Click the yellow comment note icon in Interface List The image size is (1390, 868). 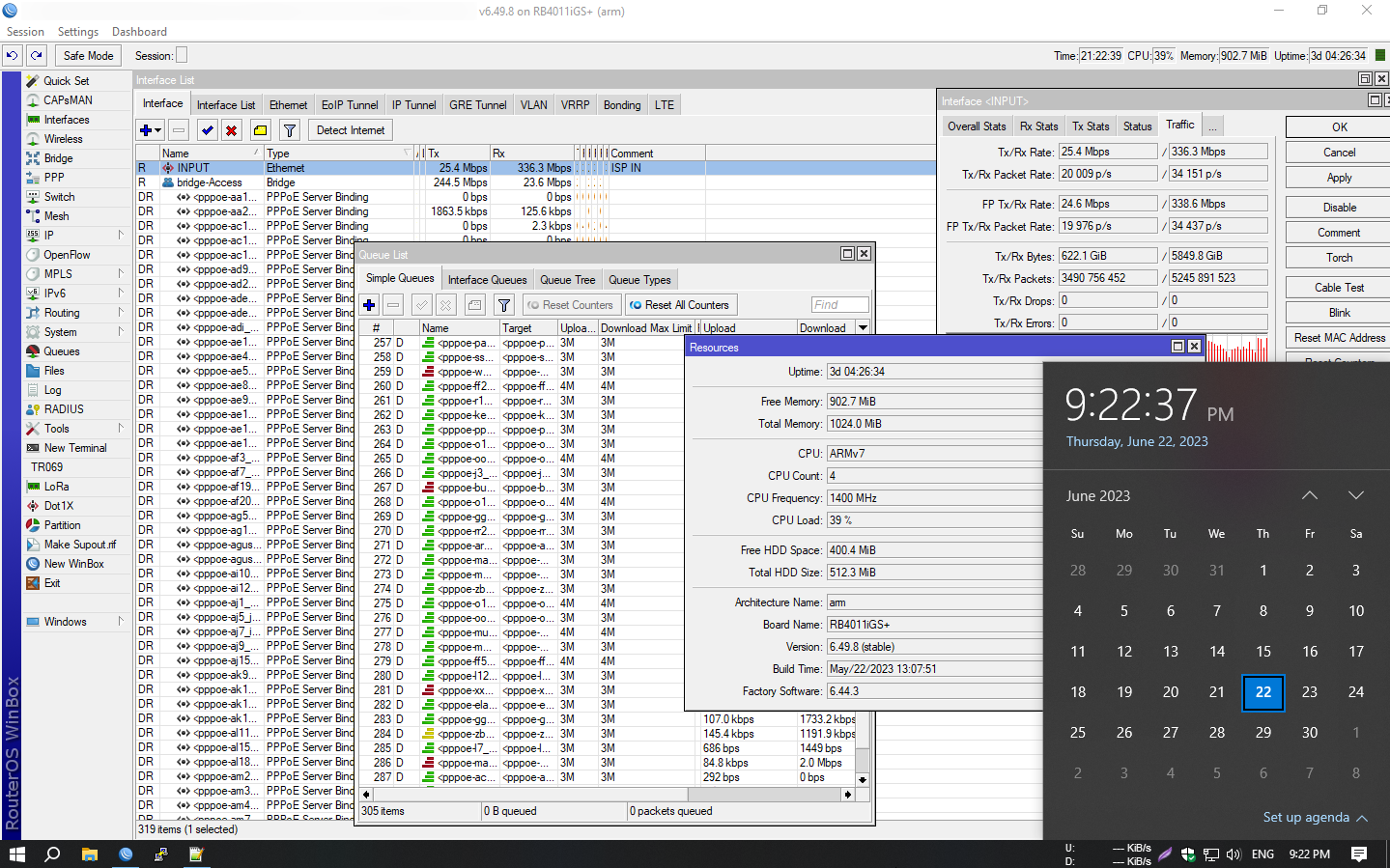click(x=261, y=130)
